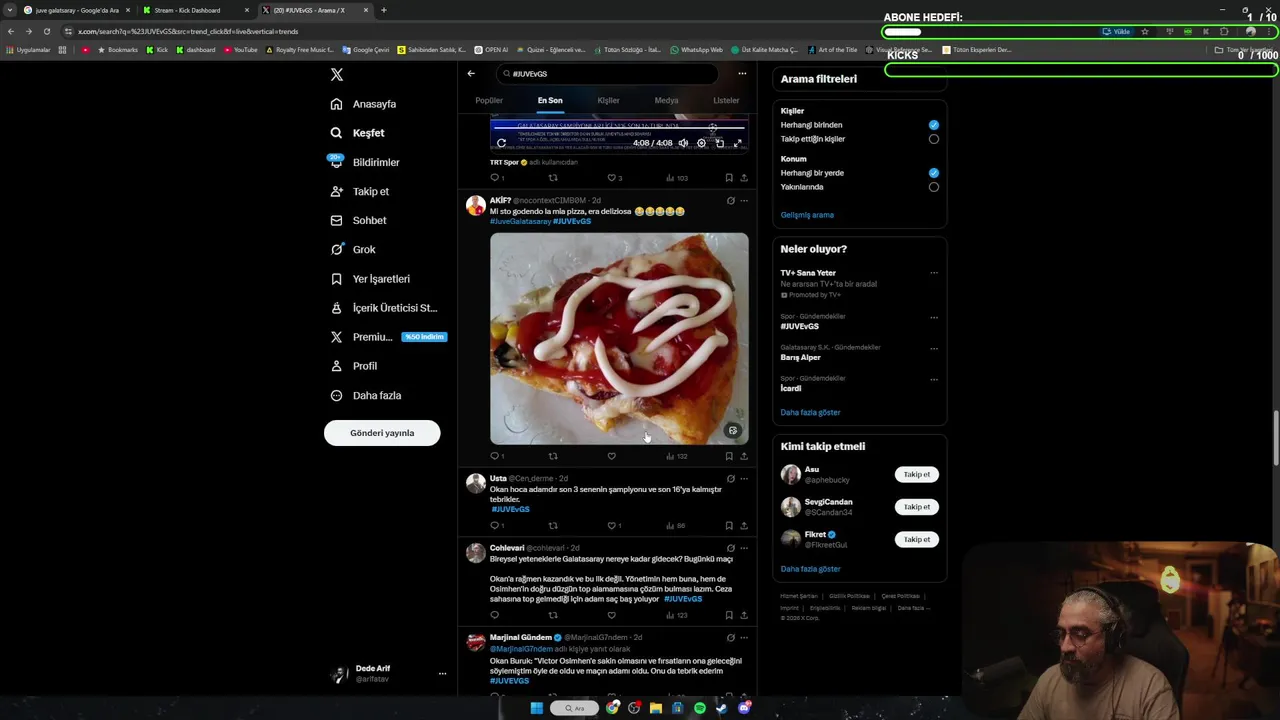Select 'Yakınlarında' location radio
The height and width of the screenshot is (720, 1280).
tap(934, 187)
